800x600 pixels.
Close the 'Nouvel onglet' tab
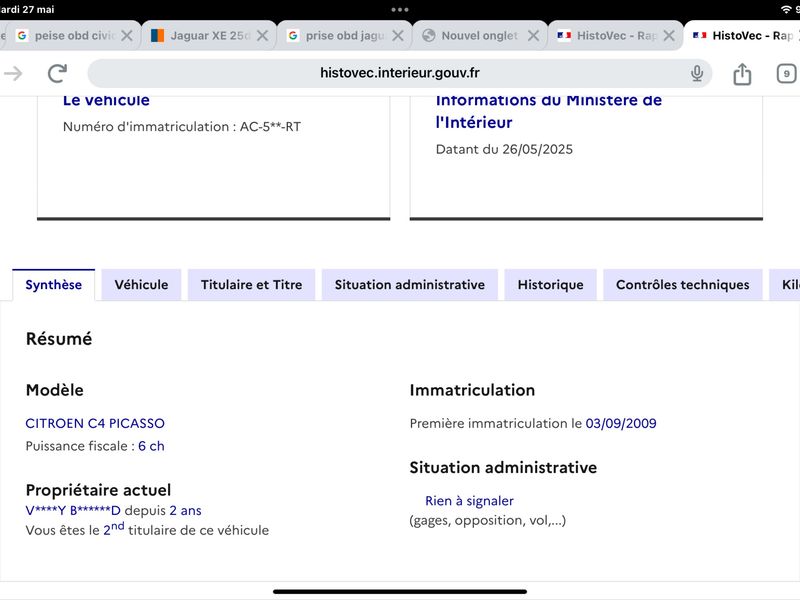[x=533, y=35]
